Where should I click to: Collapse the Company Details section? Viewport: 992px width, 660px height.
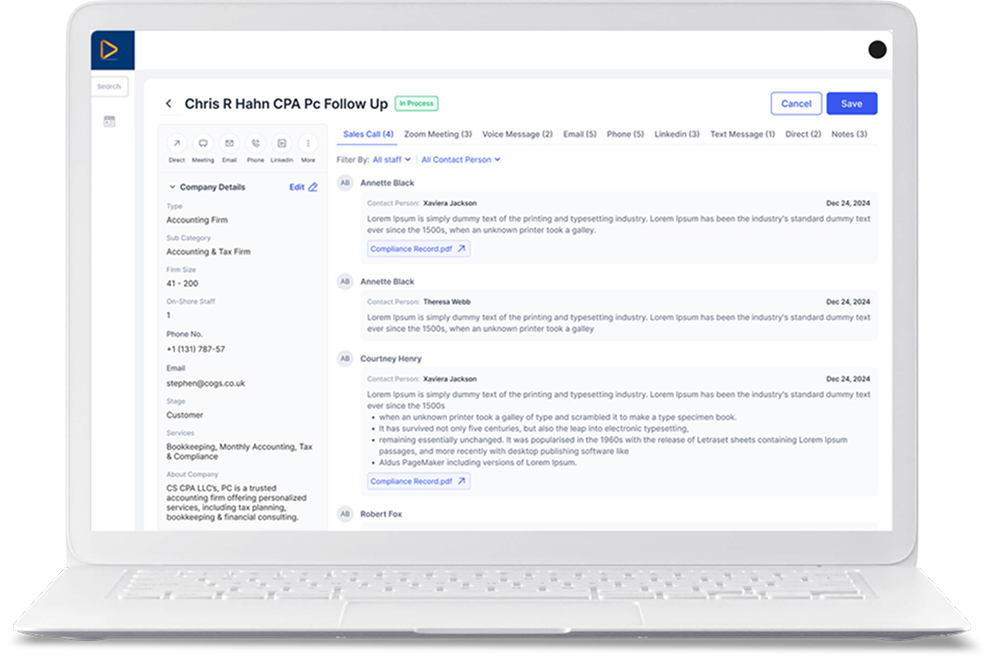(x=172, y=187)
